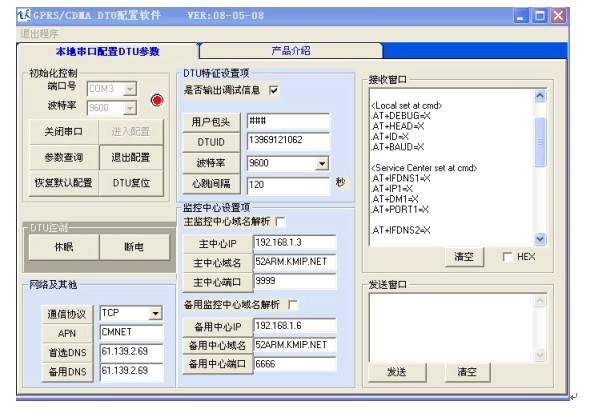Click the 主中心IP address field
Image resolution: width=615 pixels, height=417 pixels.
[297, 243]
